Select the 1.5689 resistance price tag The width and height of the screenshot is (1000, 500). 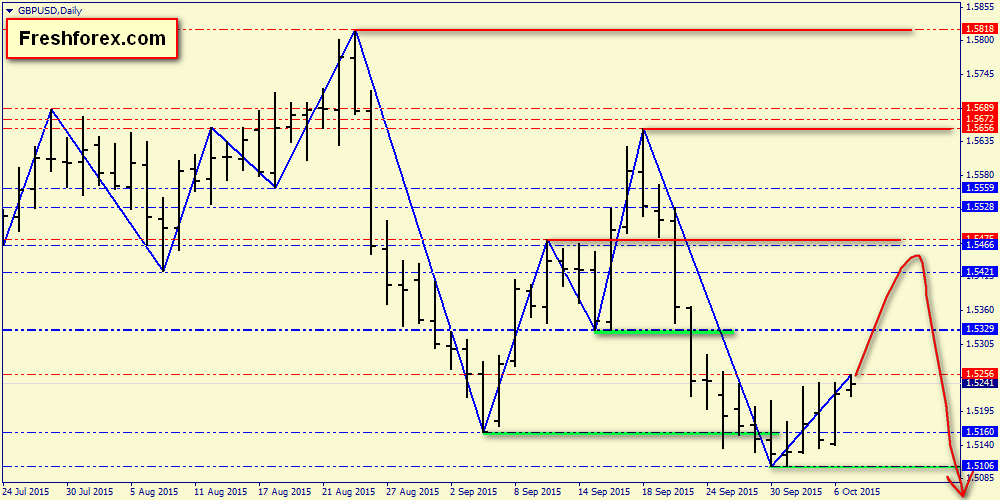(x=978, y=108)
